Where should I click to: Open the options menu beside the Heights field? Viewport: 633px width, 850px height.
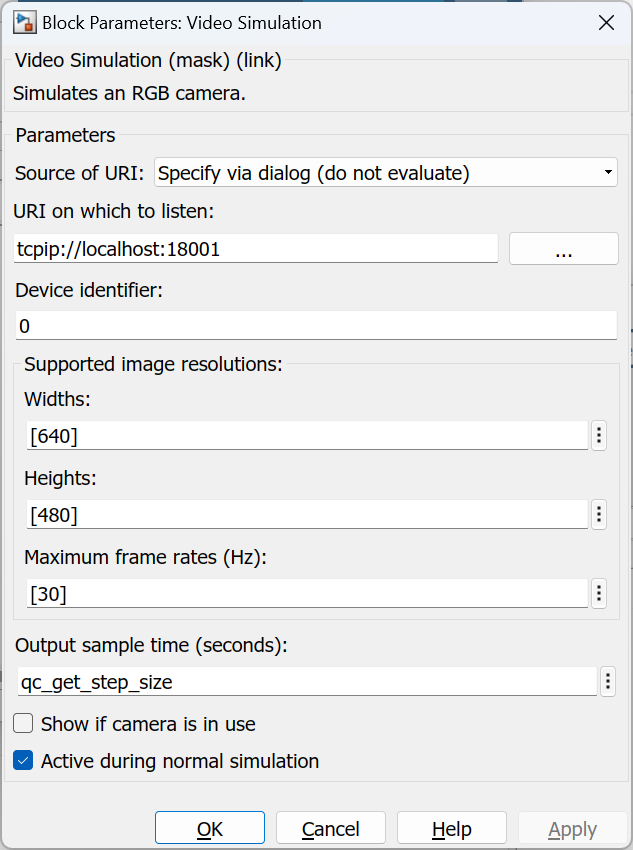(599, 515)
